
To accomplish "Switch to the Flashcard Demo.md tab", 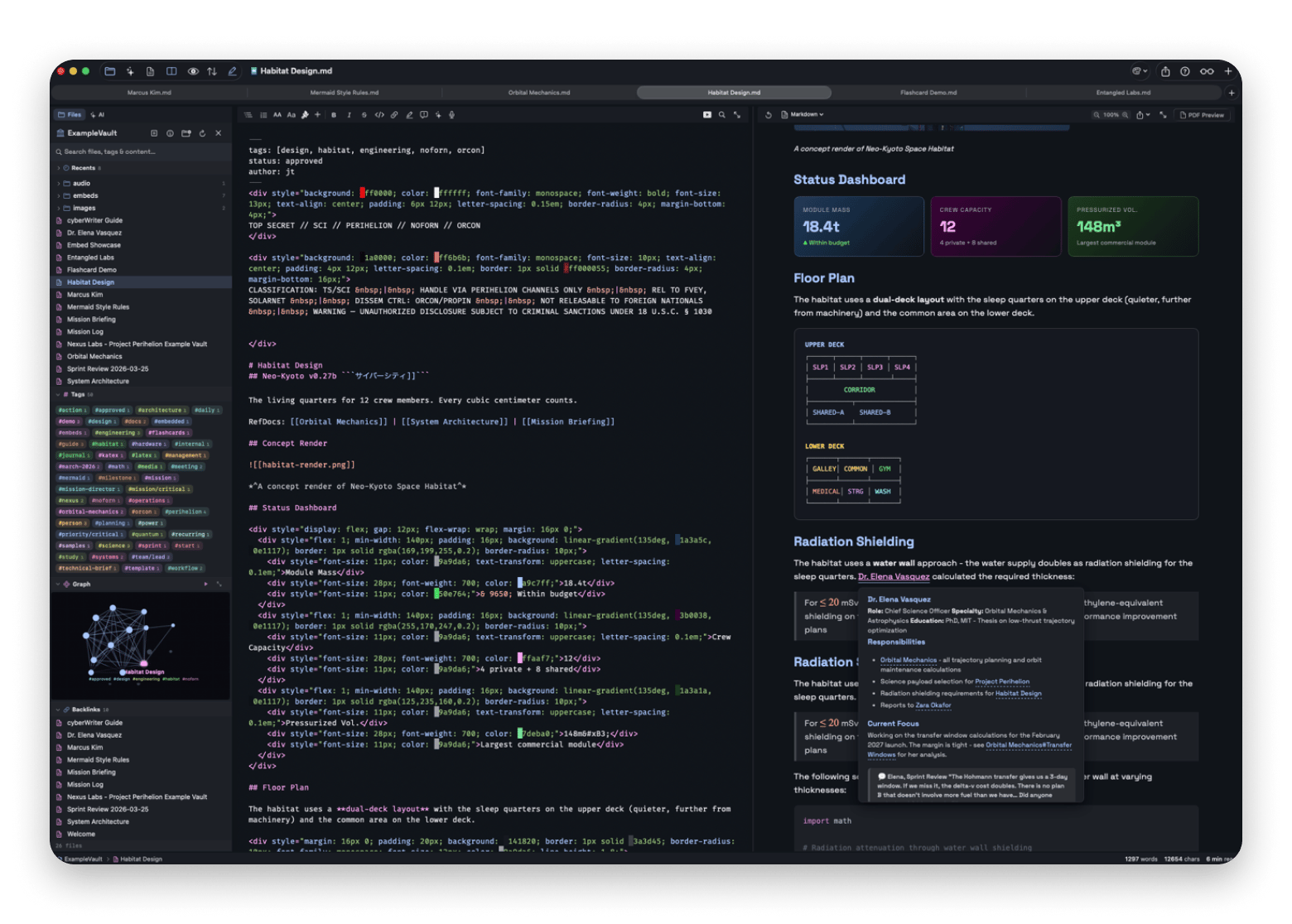I will [928, 93].
